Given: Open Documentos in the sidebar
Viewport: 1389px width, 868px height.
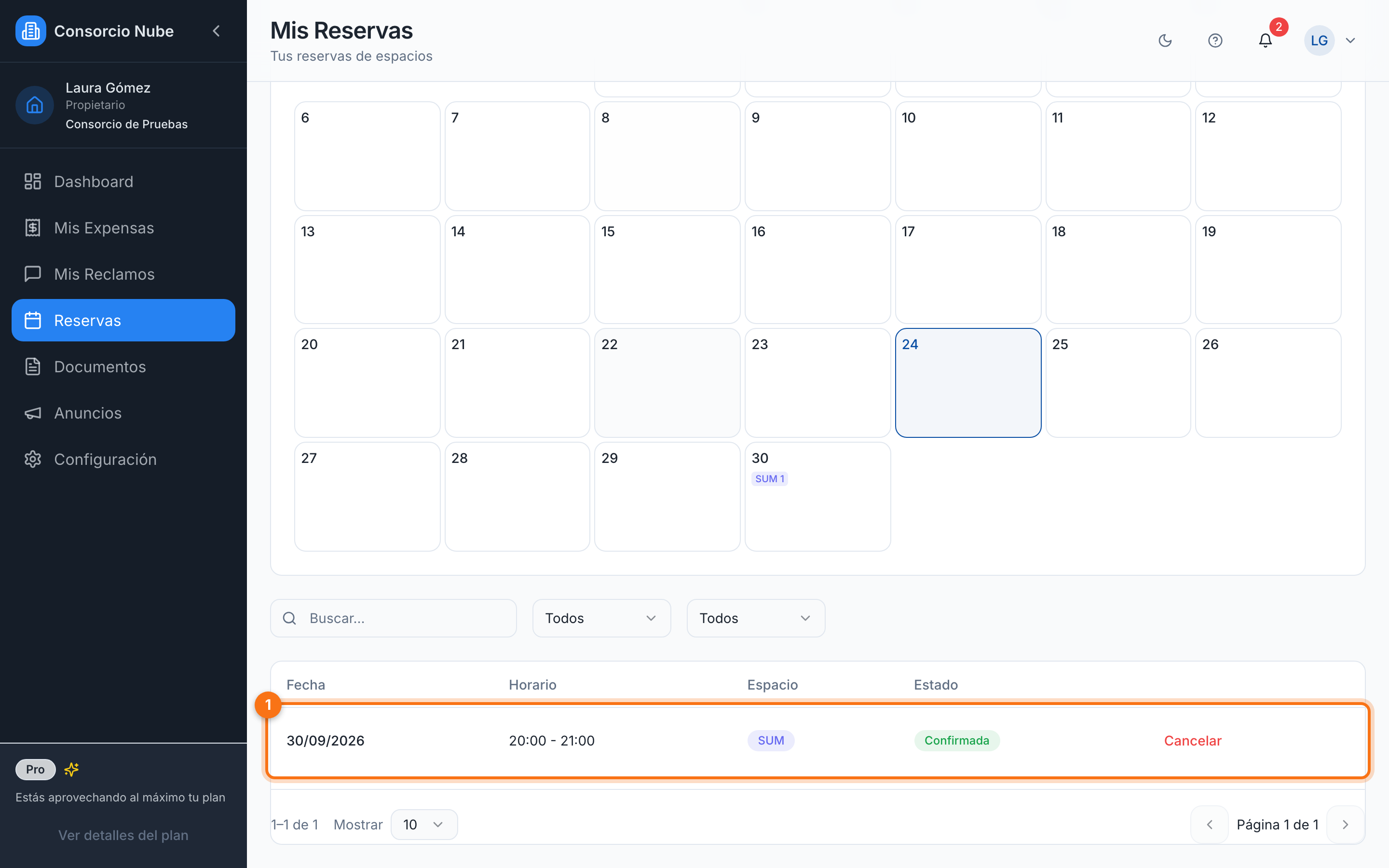Looking at the screenshot, I should (123, 367).
